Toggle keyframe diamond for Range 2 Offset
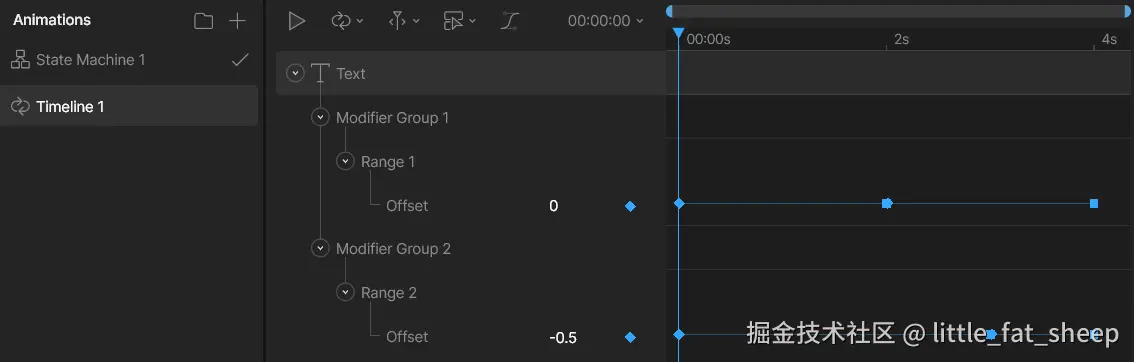This screenshot has width=1134, height=362. point(630,337)
